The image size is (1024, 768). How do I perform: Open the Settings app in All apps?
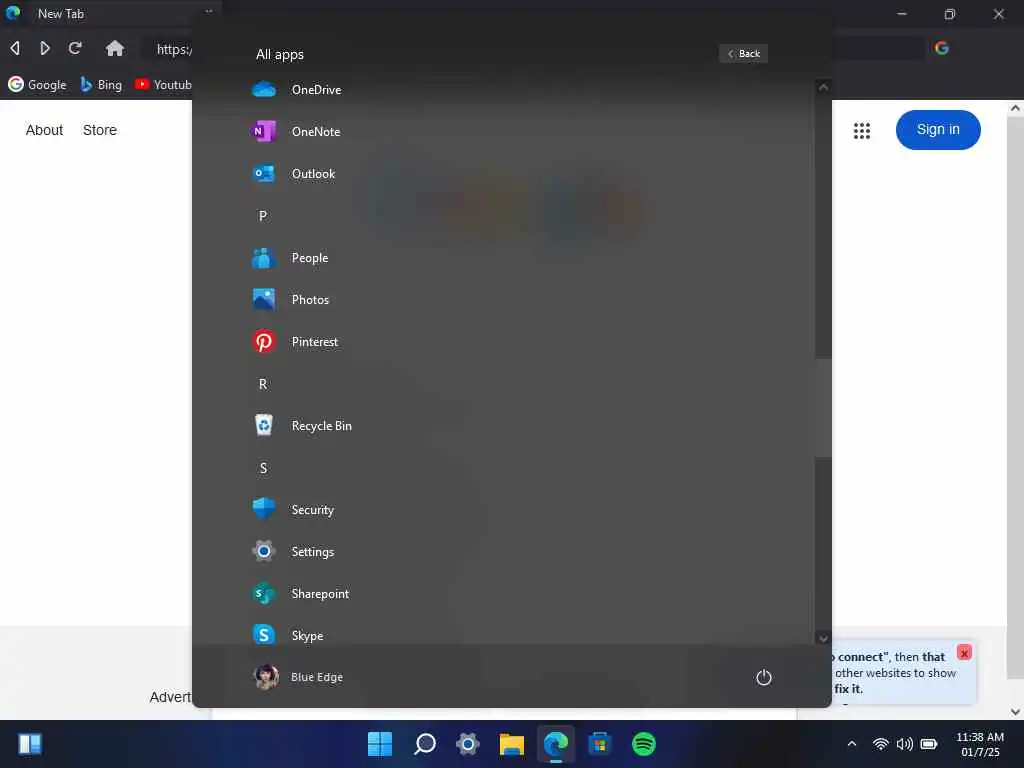pyautogui.click(x=294, y=552)
